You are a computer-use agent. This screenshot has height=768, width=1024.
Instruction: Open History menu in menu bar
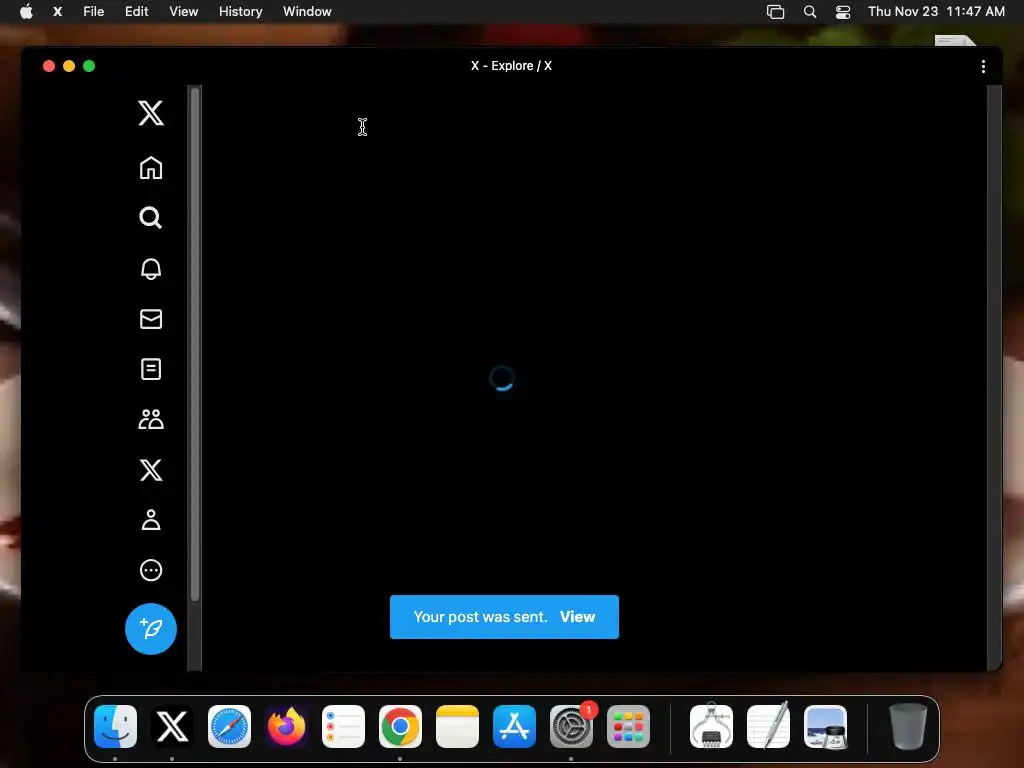pos(240,11)
